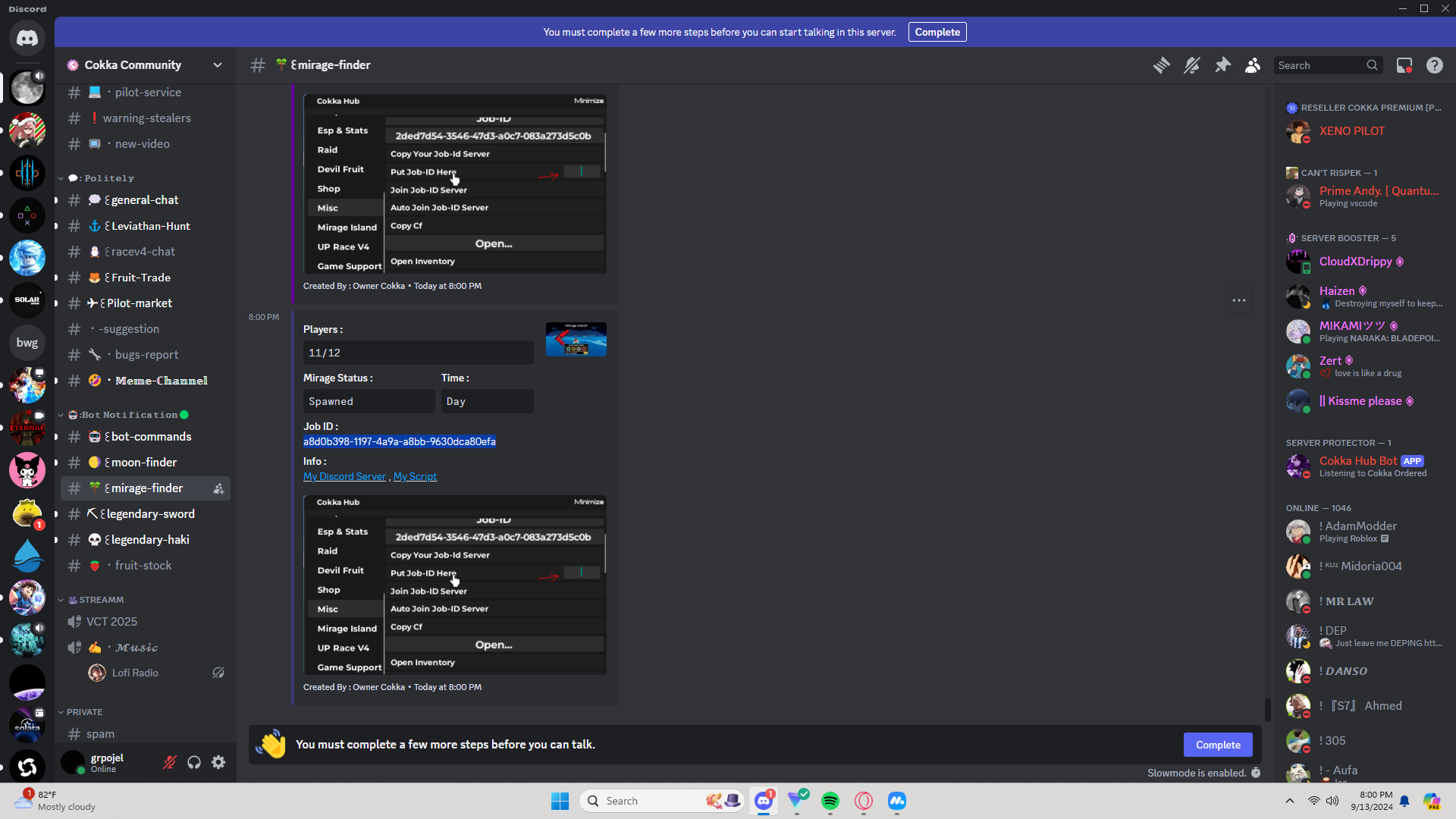Screen dimensions: 1456x819
Task: Open the Messenger-style taskbar app icon
Action: (897, 801)
